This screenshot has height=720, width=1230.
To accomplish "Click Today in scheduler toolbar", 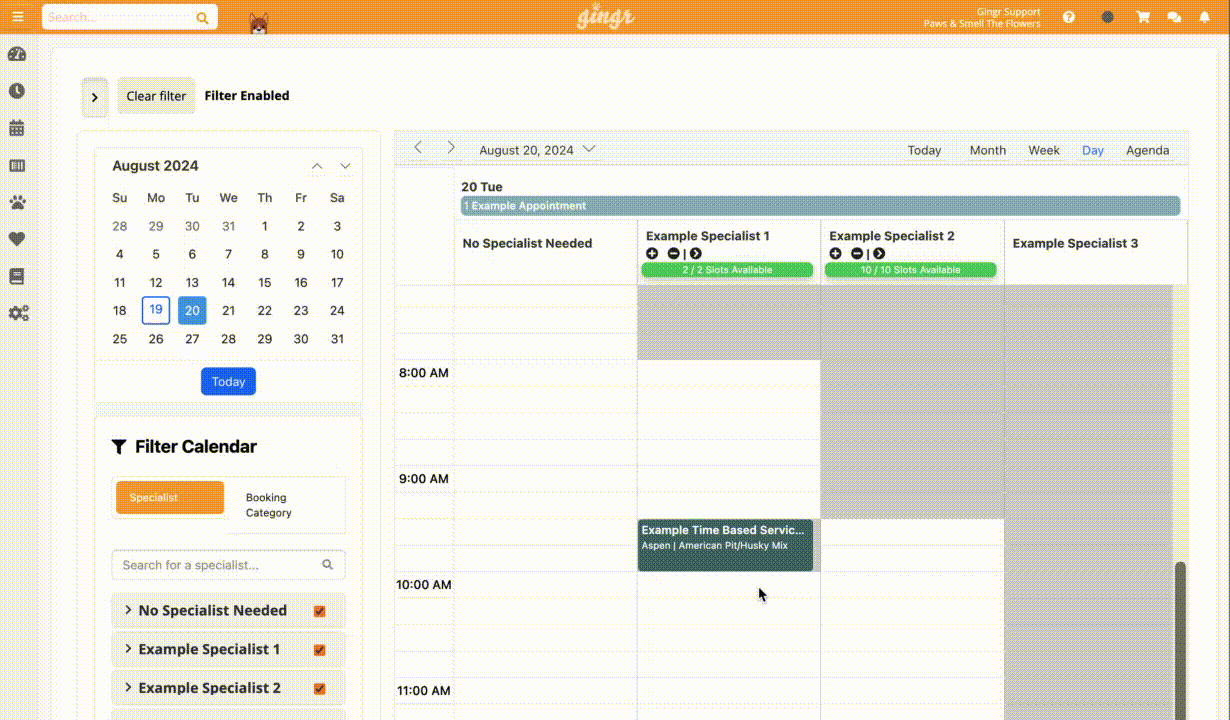I will pyautogui.click(x=924, y=150).
